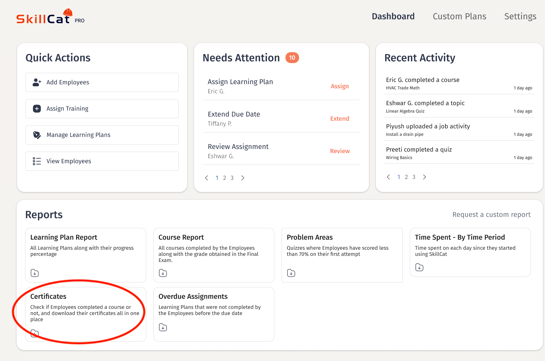Click the Assign Training button
The width and height of the screenshot is (545, 361).
[102, 109]
